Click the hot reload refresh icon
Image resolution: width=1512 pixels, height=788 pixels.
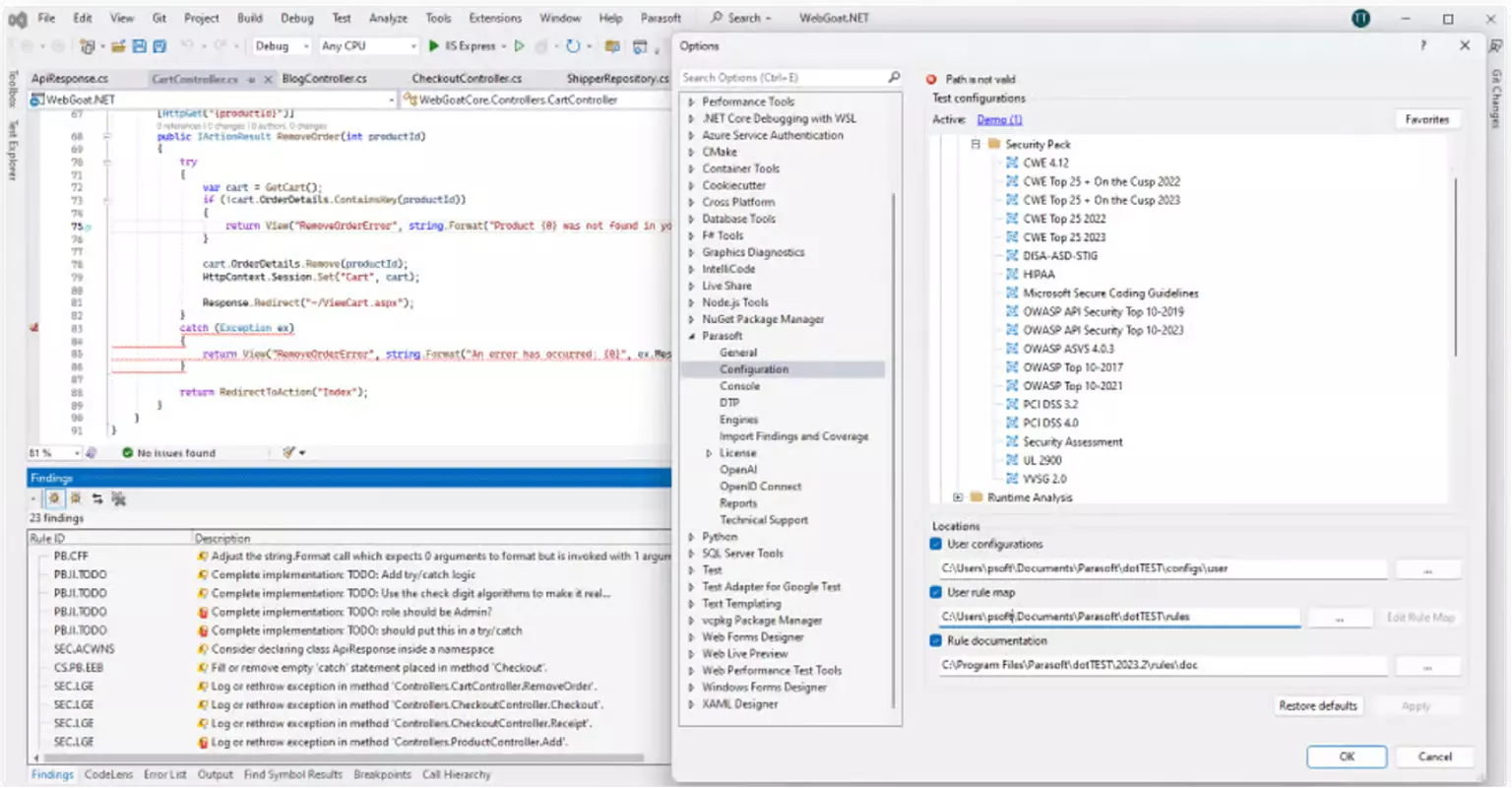(573, 46)
